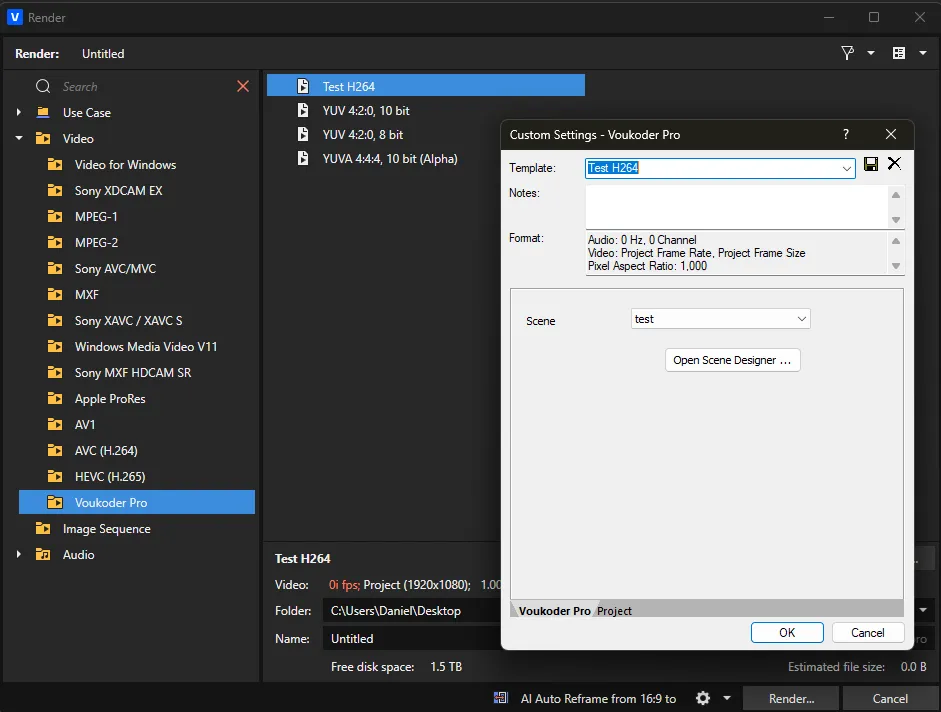The width and height of the screenshot is (941, 712).
Task: Click the layout view icon at top right
Action: [x=899, y=53]
